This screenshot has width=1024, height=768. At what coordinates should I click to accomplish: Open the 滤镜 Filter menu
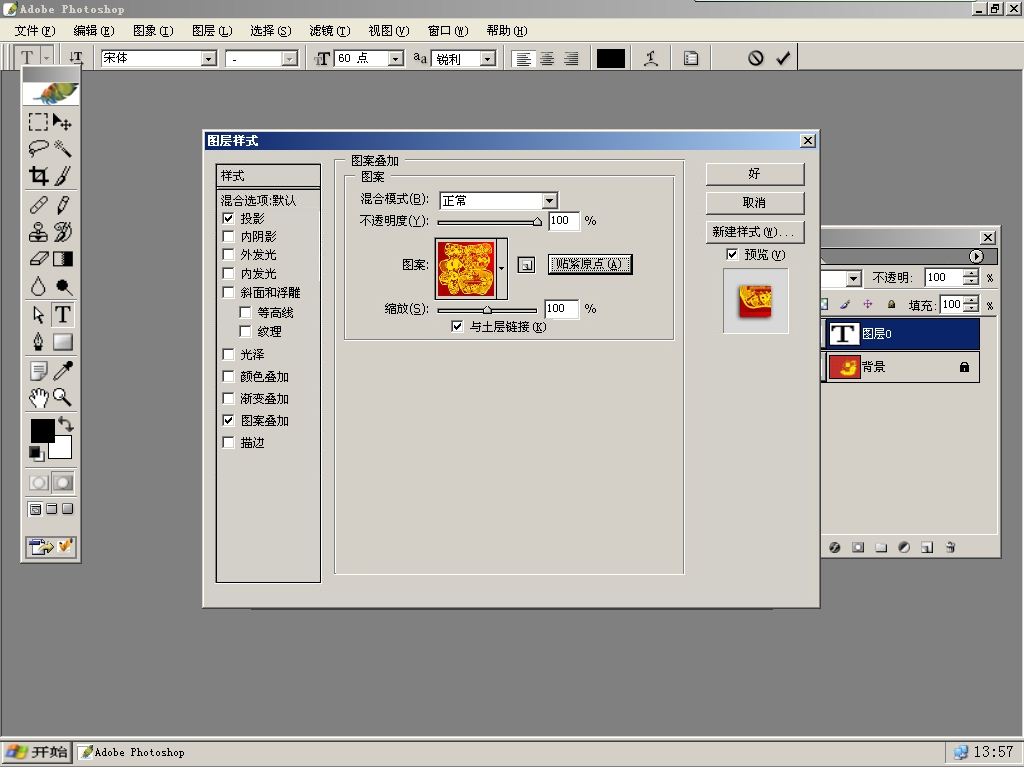pyautogui.click(x=330, y=31)
